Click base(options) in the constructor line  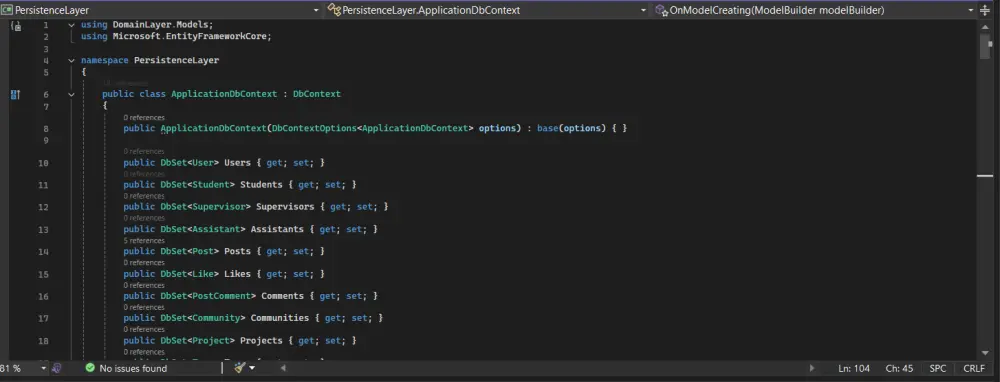tap(571, 128)
